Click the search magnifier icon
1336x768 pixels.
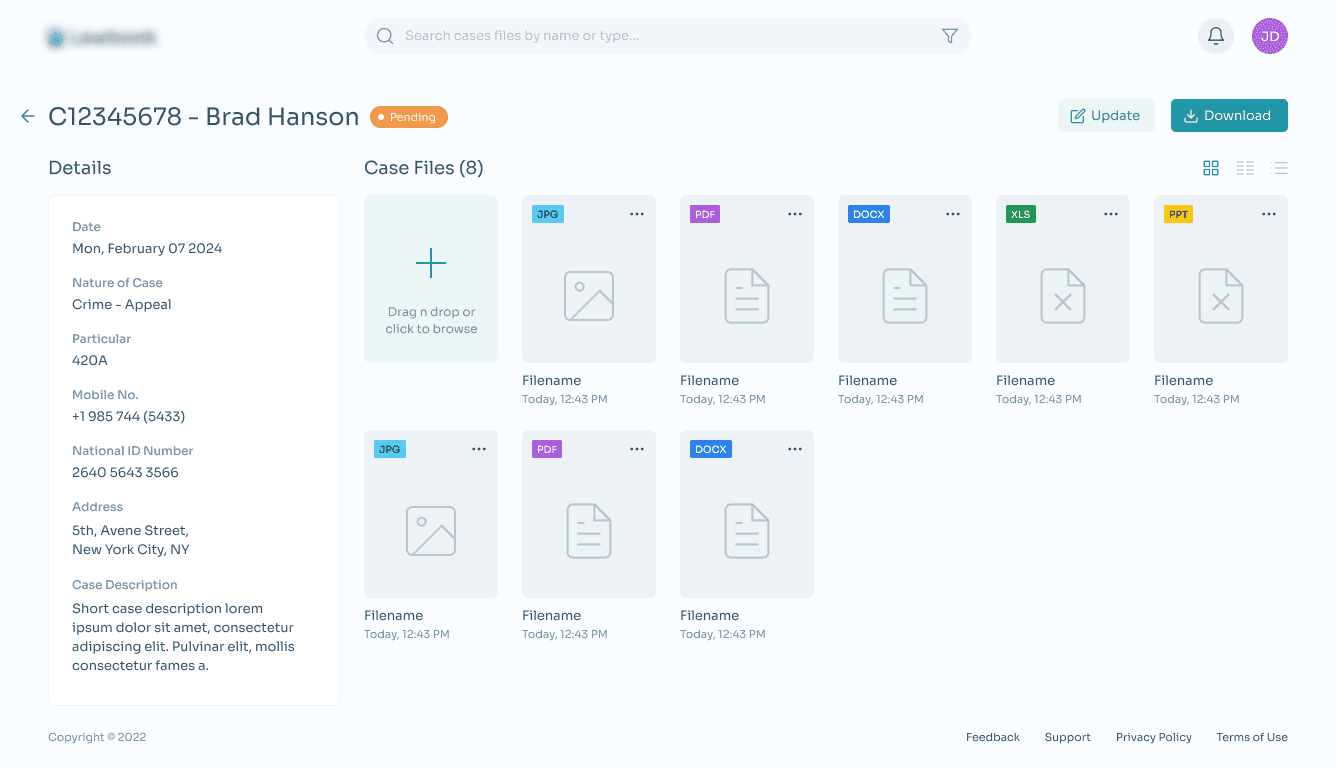coord(385,36)
